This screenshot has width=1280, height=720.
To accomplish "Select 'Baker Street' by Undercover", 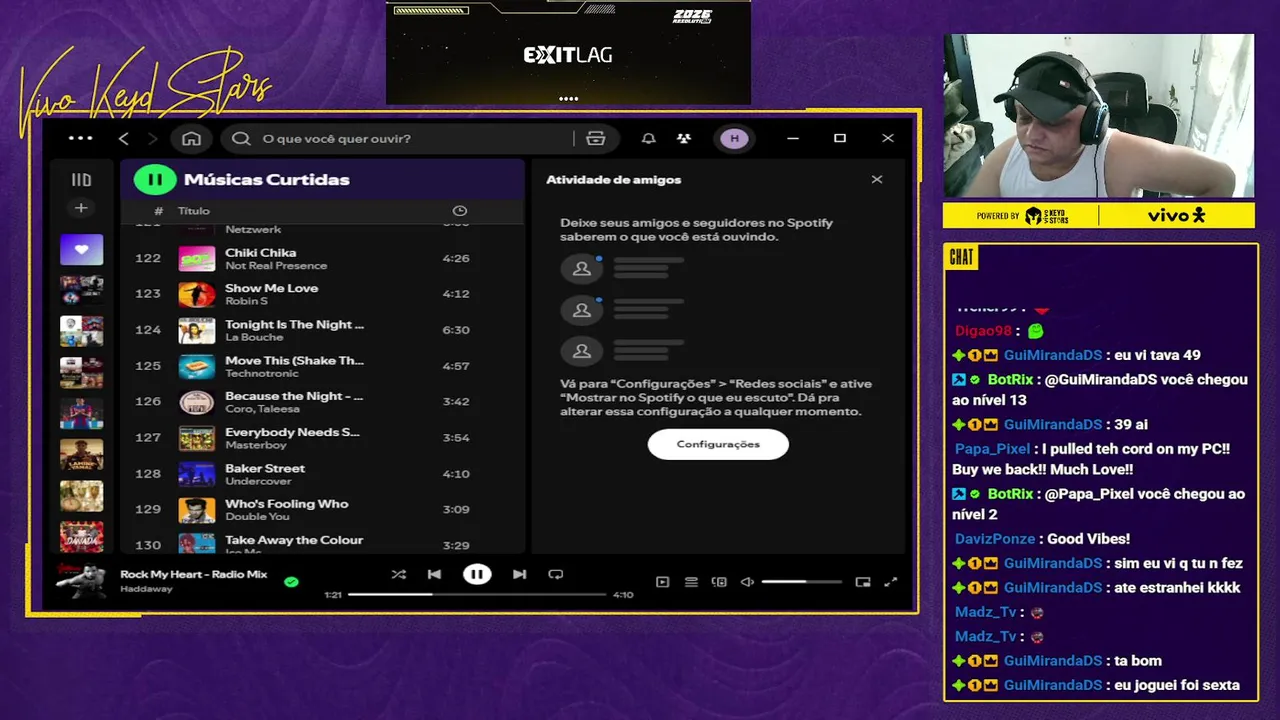I will (322, 474).
